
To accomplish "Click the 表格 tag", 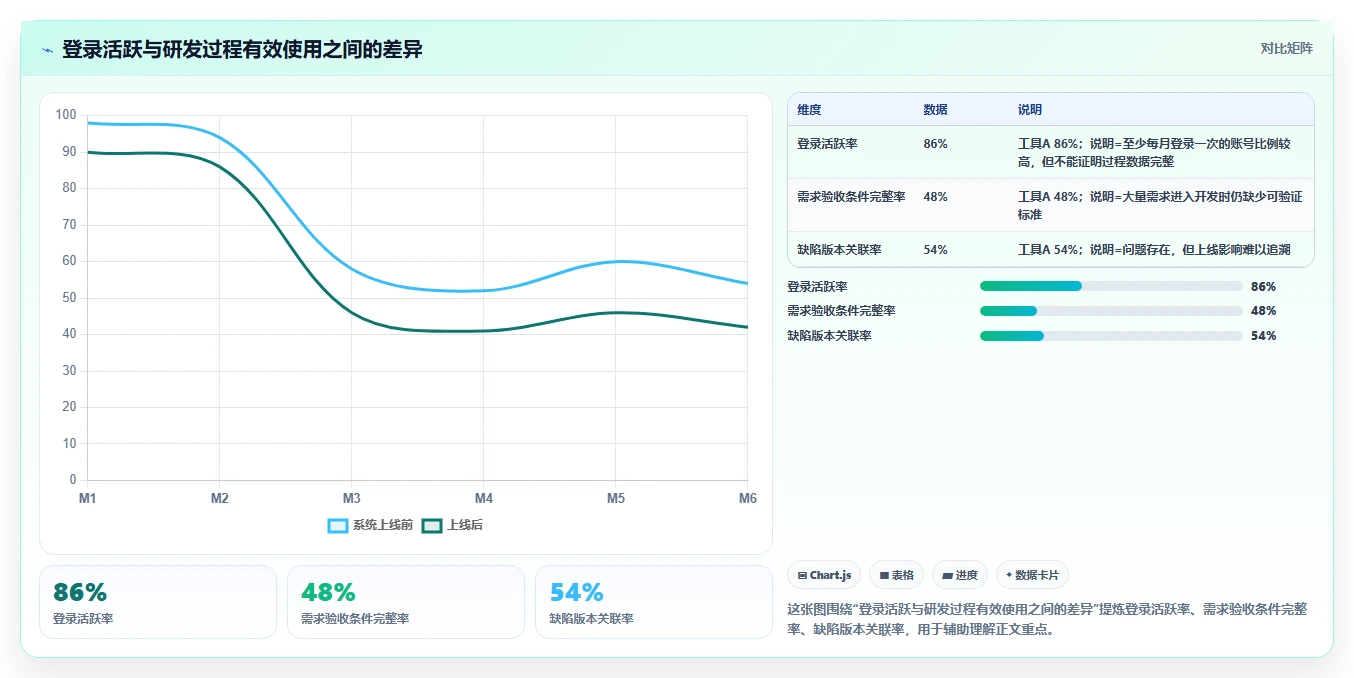I will coord(896,575).
